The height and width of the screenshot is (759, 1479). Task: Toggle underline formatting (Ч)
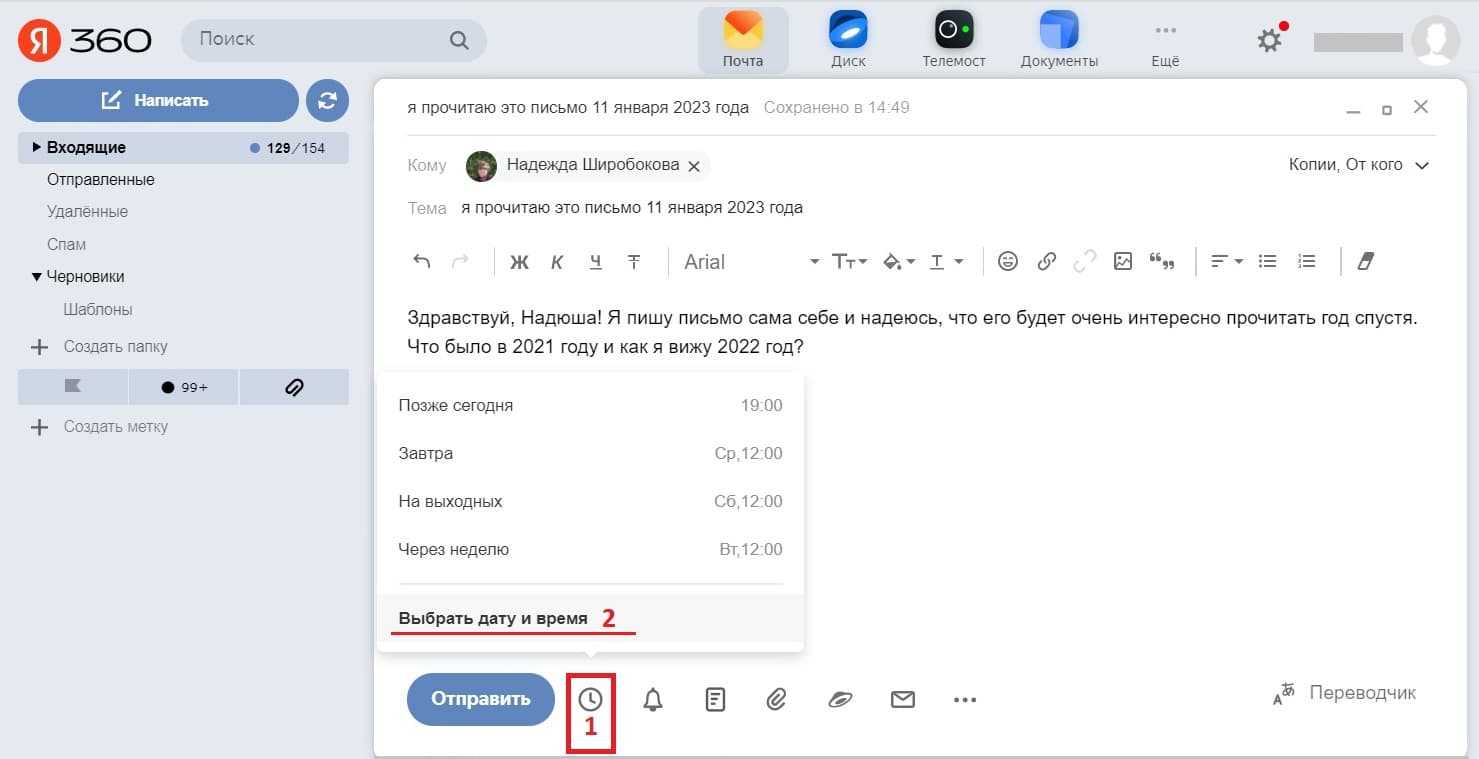(596, 262)
